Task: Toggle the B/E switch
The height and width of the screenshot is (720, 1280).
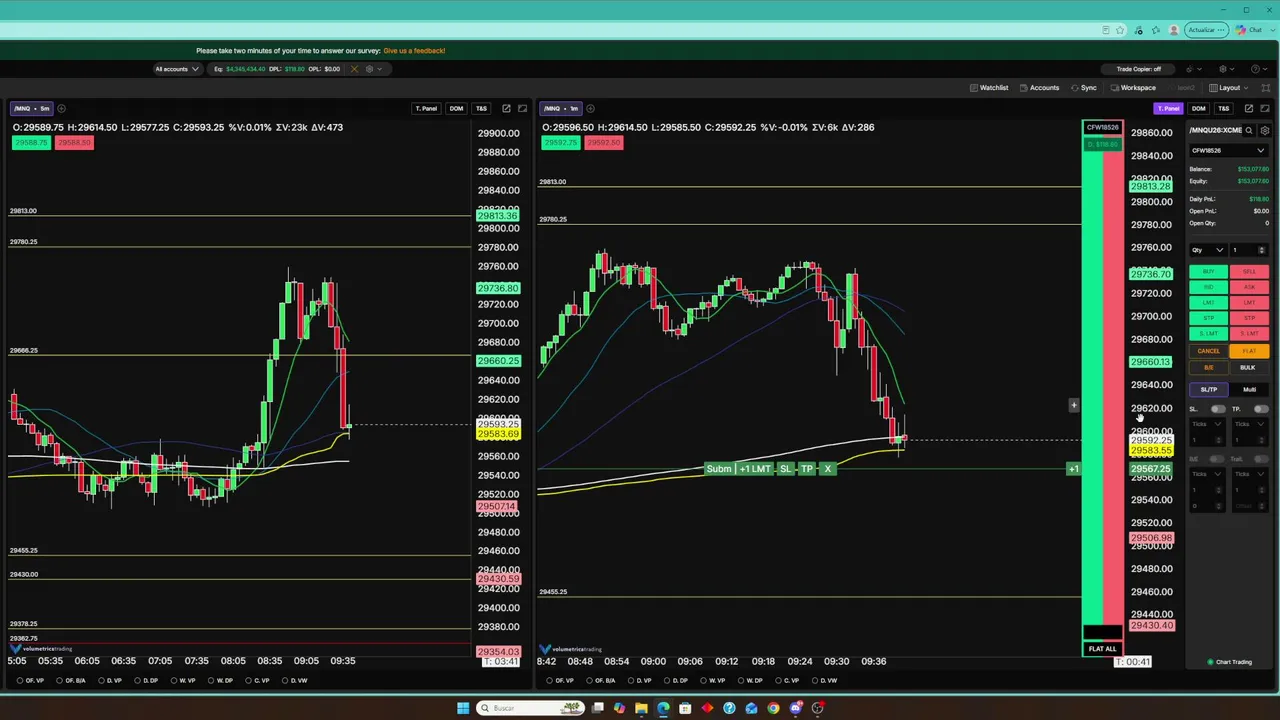Action: pyautogui.click(x=1218, y=459)
